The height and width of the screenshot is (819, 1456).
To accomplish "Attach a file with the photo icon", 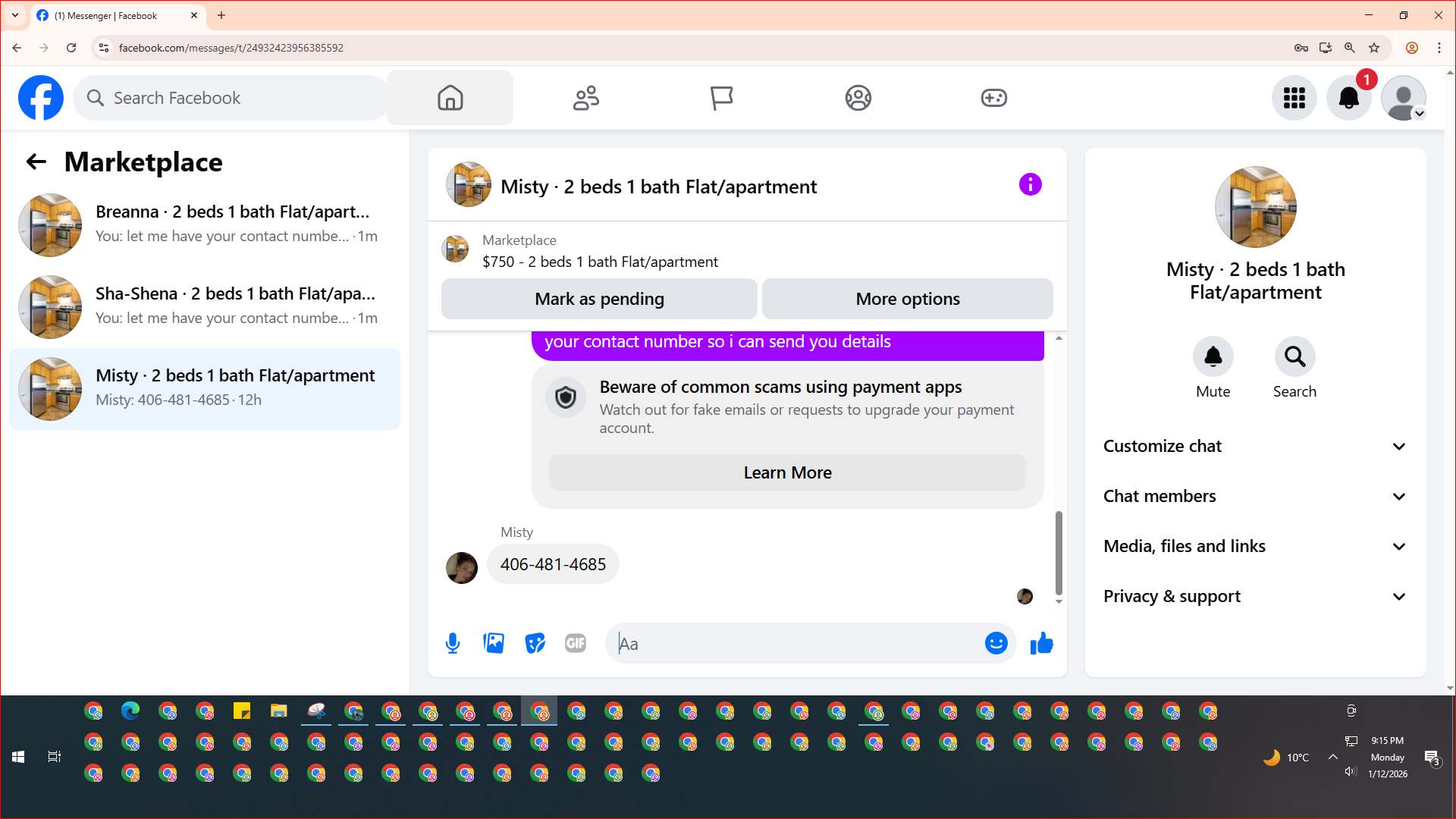I will click(x=494, y=644).
